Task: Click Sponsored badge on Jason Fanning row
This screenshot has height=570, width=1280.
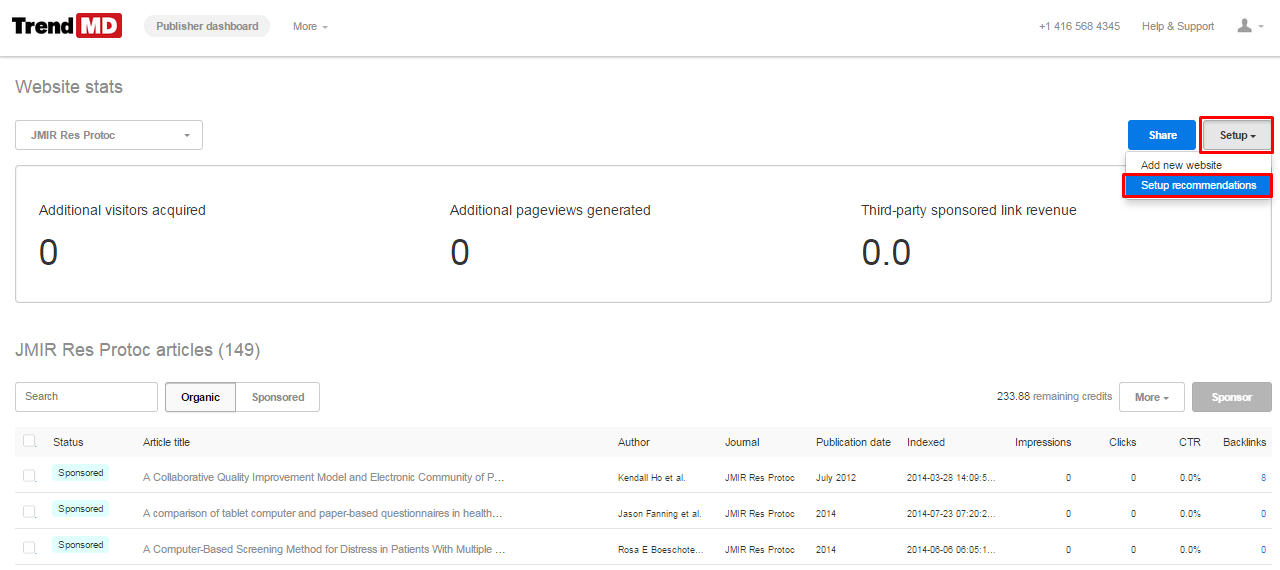Action: tap(80, 509)
